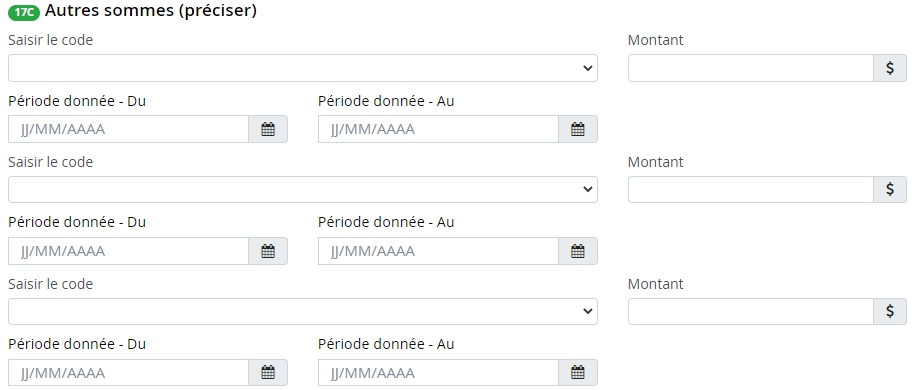The image size is (912, 390).
Task: Focus the second Montant input field
Action: [751, 189]
